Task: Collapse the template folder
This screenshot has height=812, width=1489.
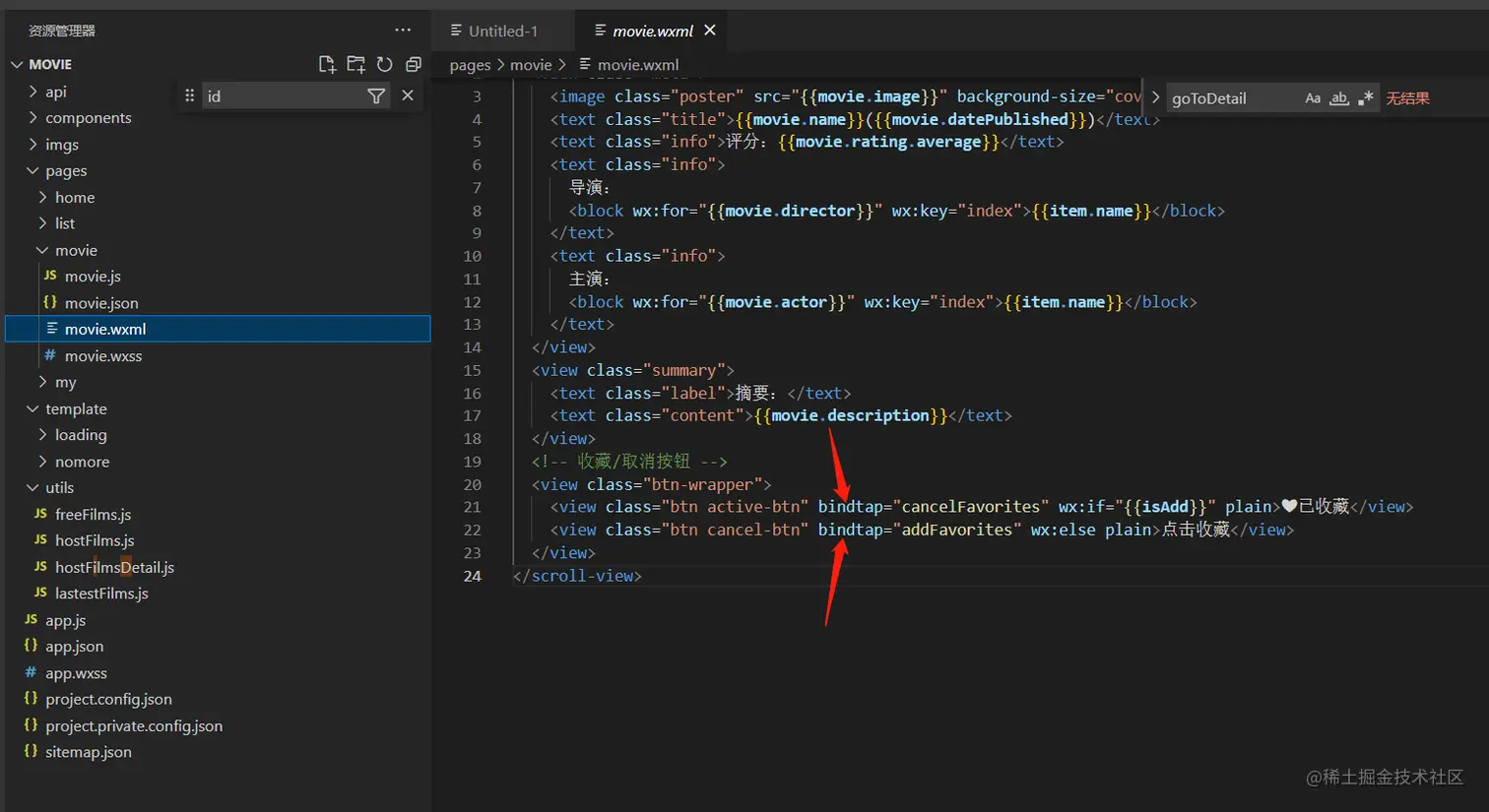Action: click(33, 408)
